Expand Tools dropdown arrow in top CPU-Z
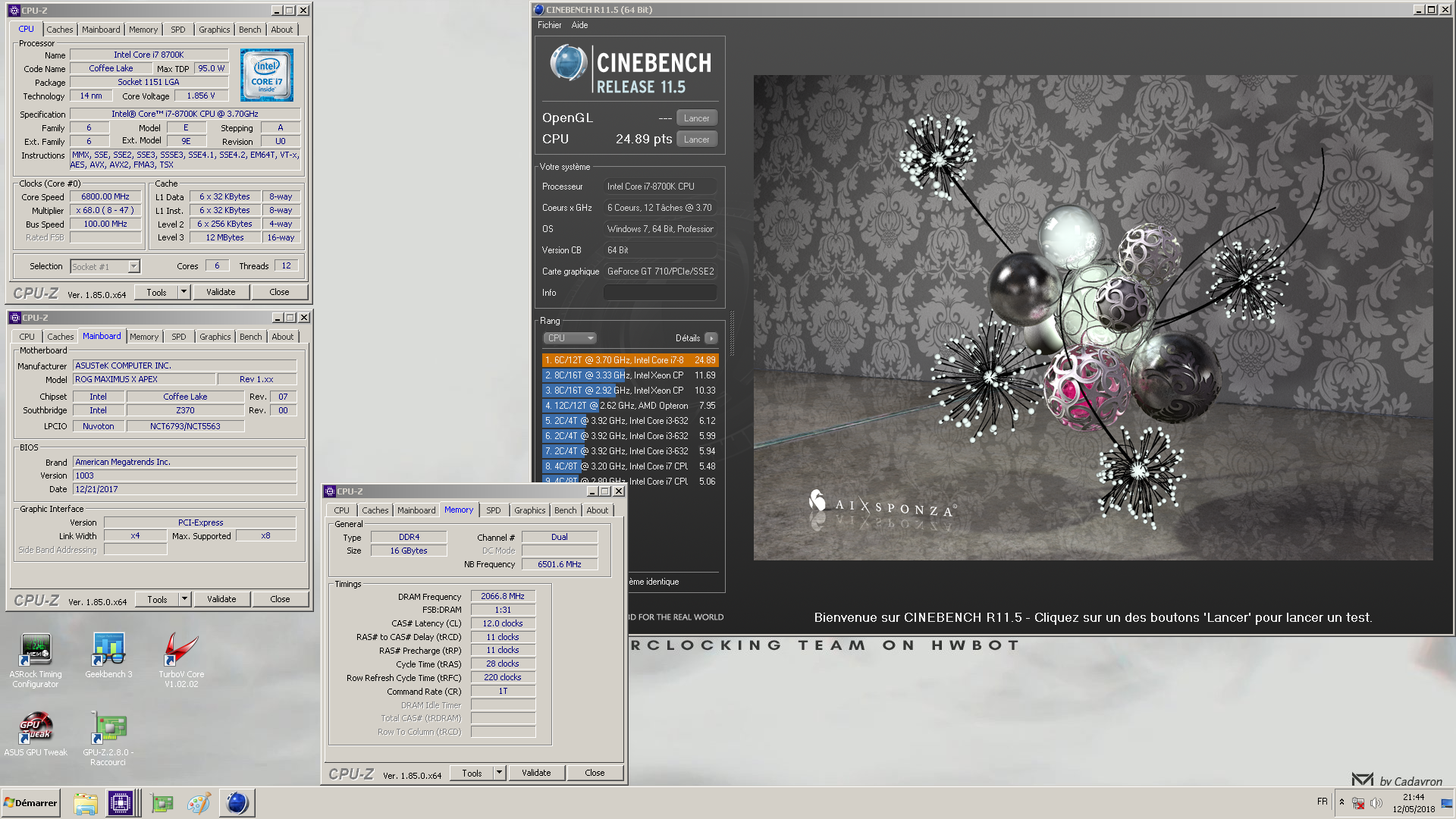 184,292
